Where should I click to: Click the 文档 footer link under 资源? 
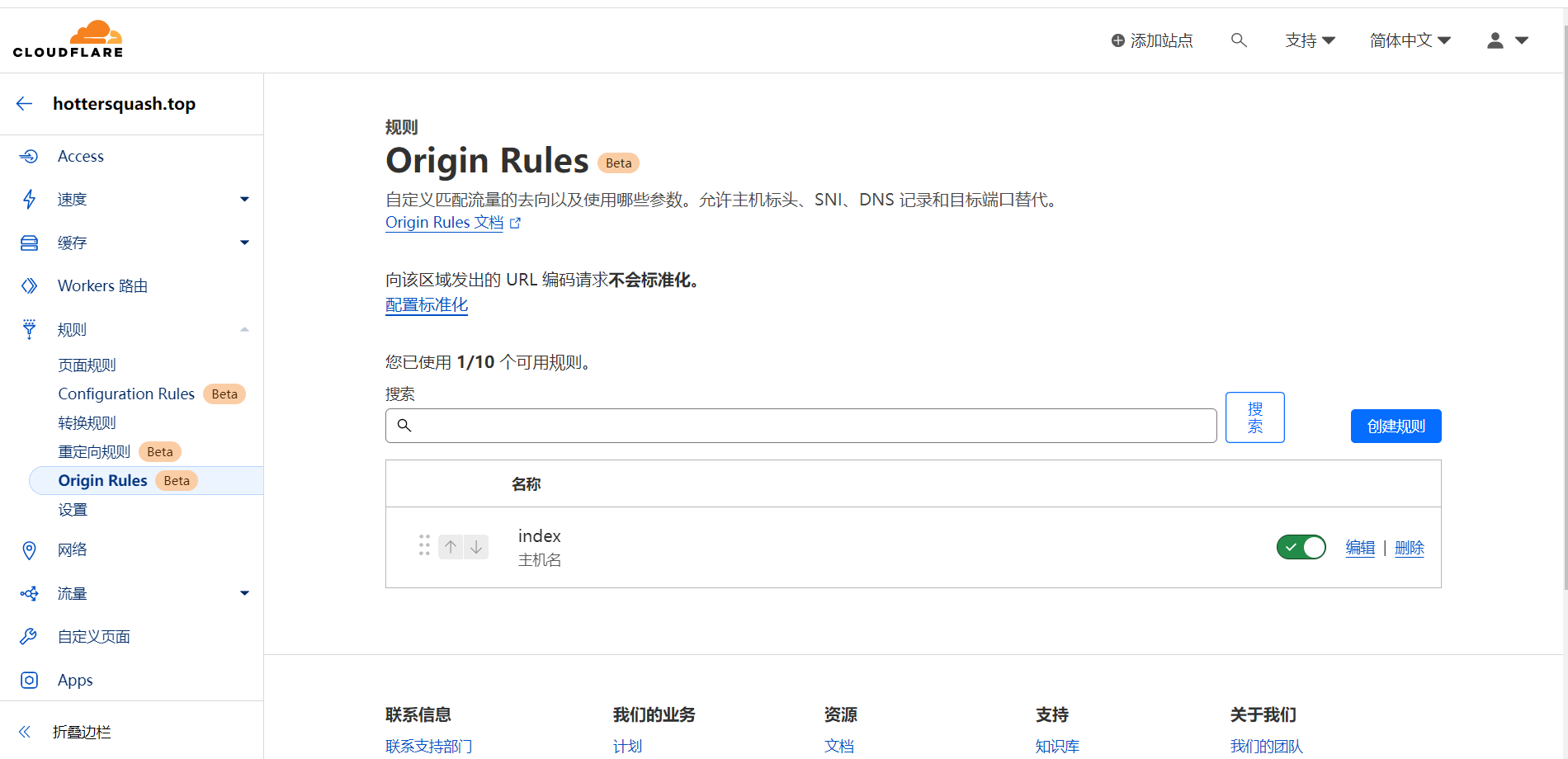tap(838, 746)
